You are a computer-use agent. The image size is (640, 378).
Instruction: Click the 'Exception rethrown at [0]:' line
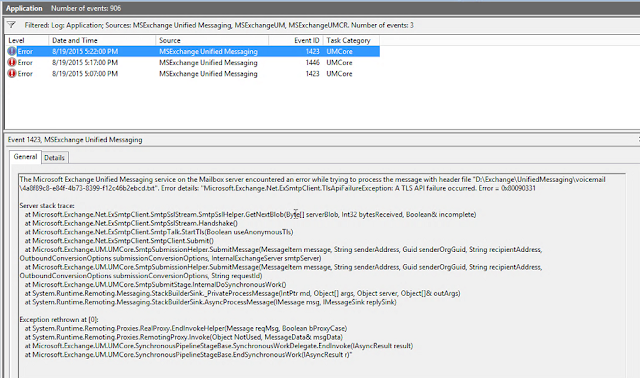coord(59,319)
